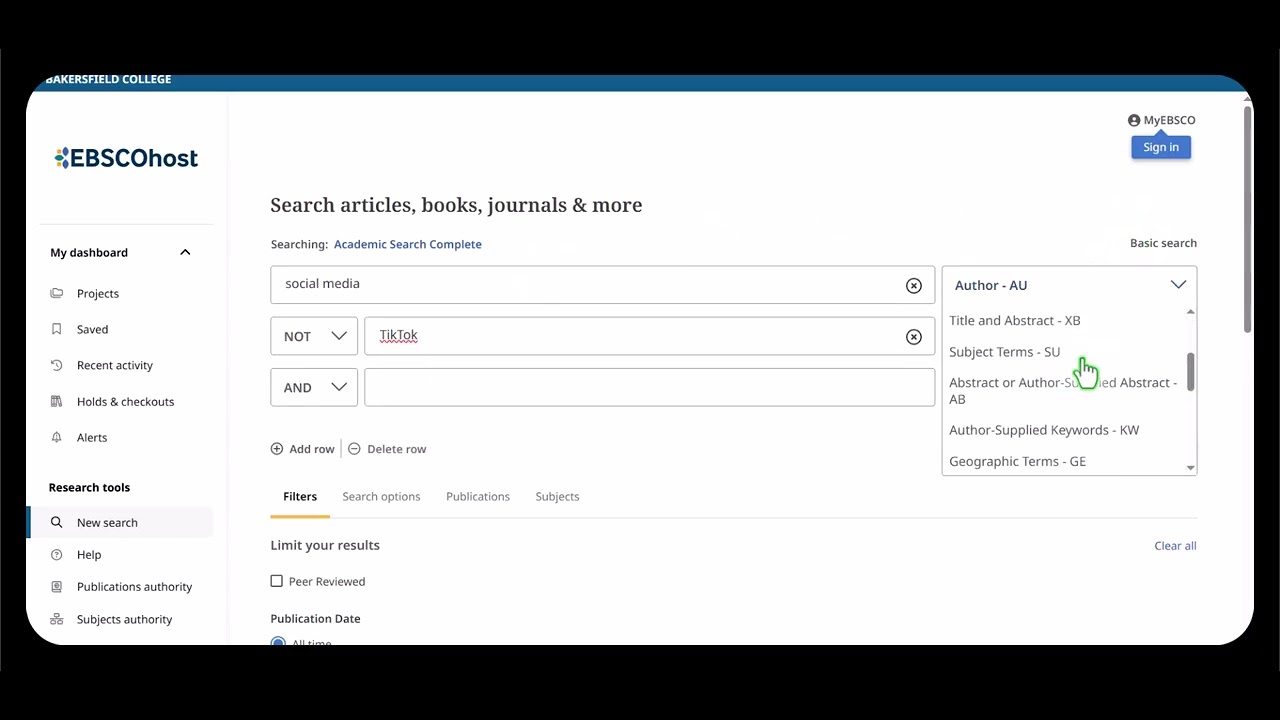Choose Title and Abstract - XB option
The width and height of the screenshot is (1280, 720).
(x=1014, y=320)
